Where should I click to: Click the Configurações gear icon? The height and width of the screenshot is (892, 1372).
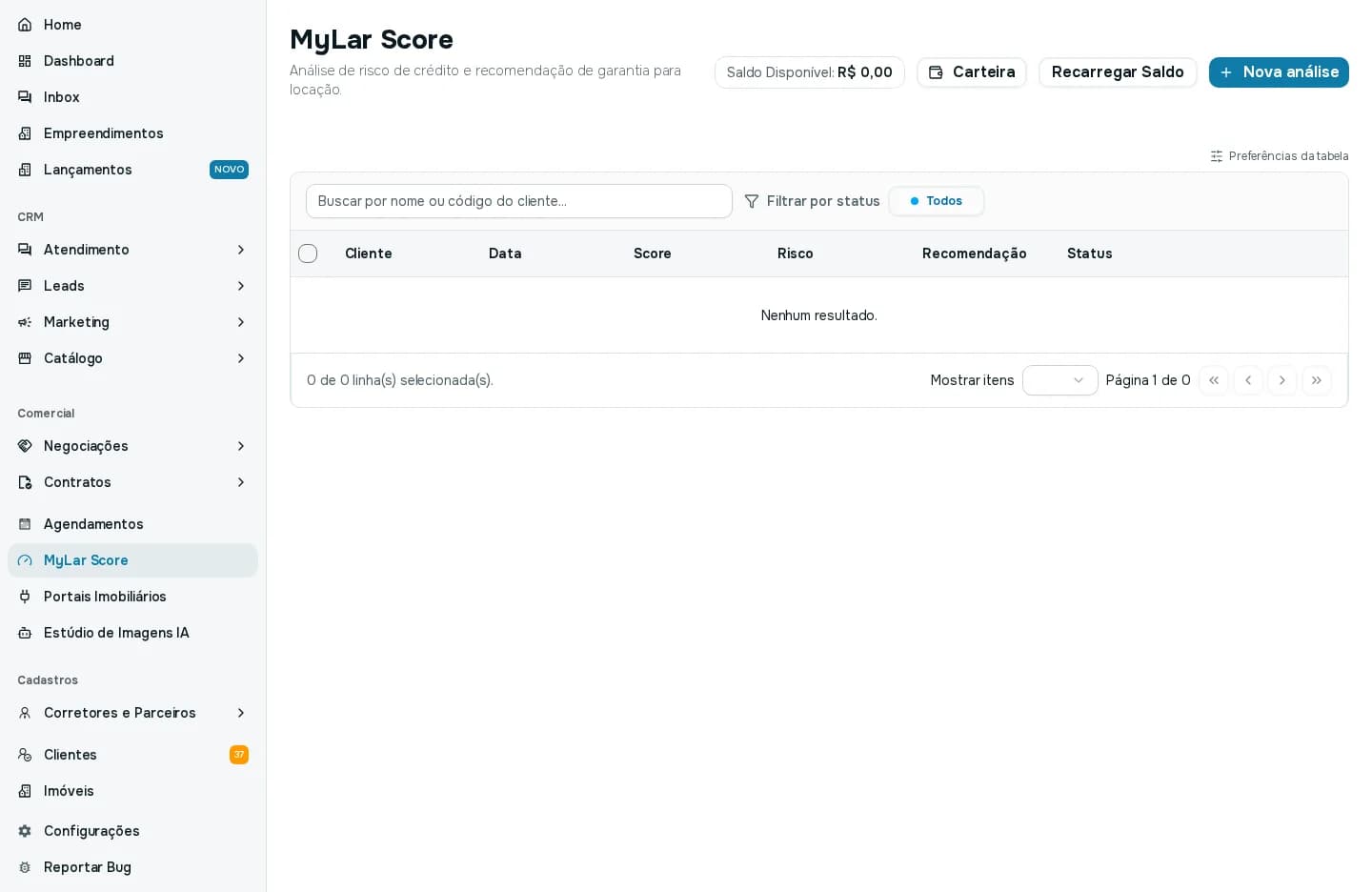[x=25, y=831]
